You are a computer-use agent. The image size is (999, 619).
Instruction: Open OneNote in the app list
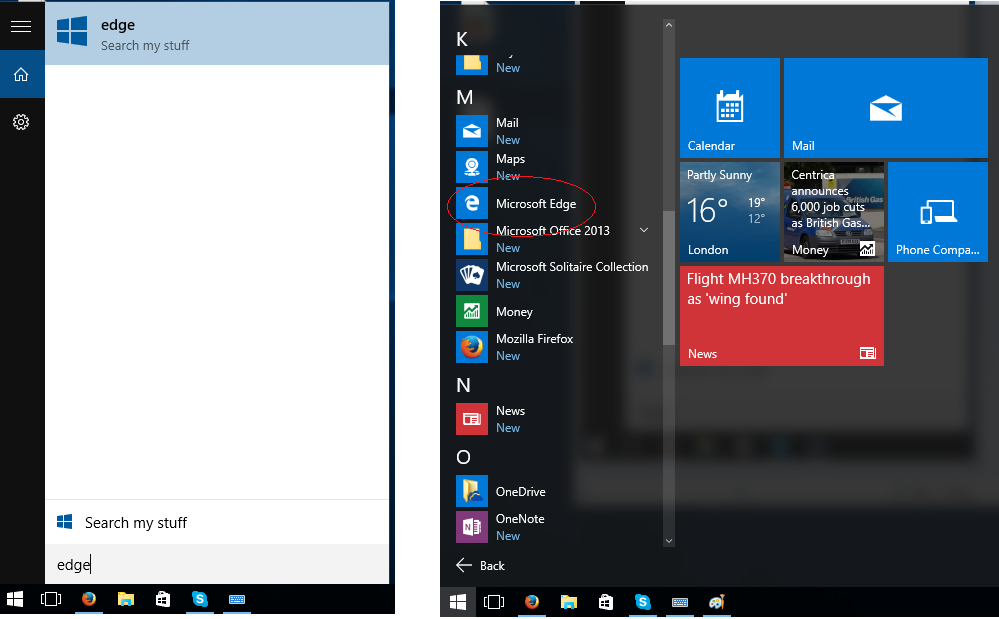[x=554, y=527]
